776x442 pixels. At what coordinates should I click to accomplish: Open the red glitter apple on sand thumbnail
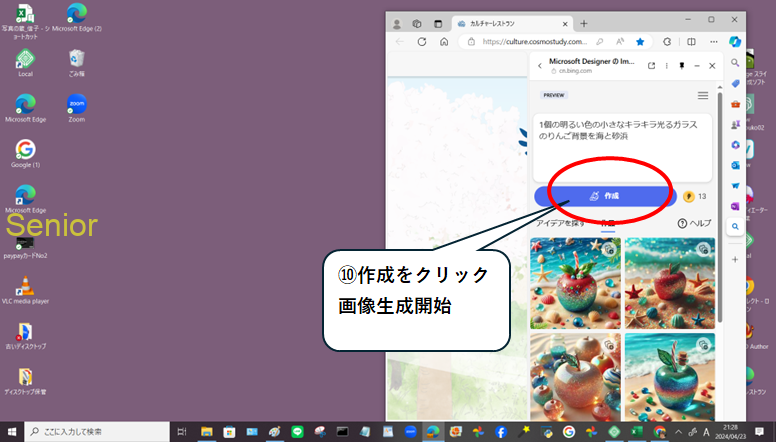[x=670, y=283]
